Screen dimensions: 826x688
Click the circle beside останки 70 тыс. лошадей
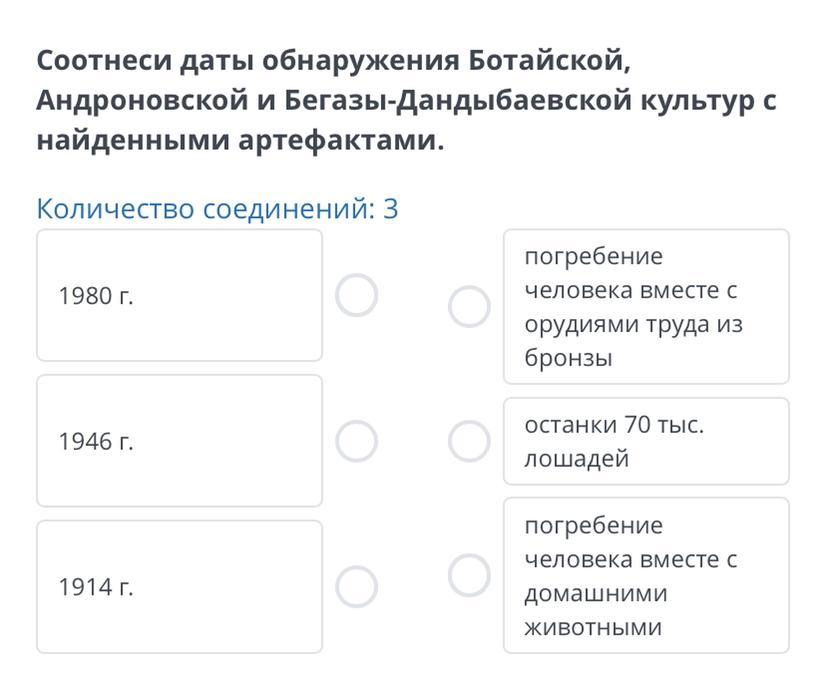468,441
